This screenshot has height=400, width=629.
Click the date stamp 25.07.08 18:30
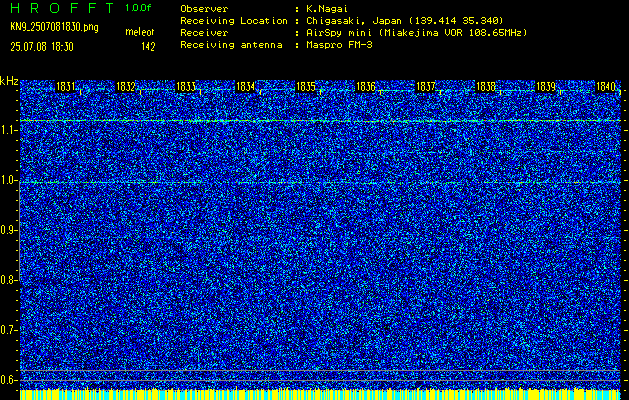click(x=42, y=47)
